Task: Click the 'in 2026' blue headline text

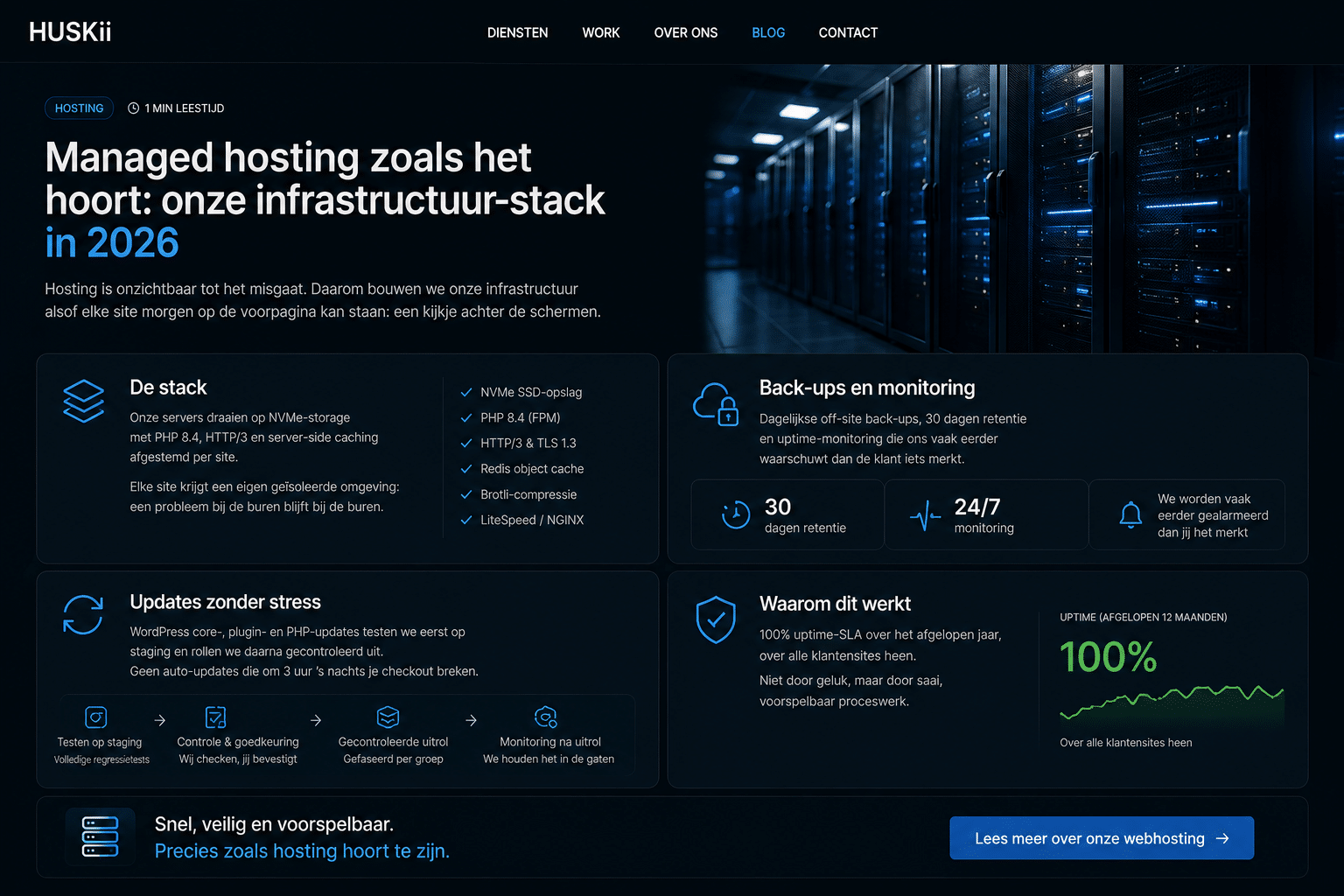Action: click(x=112, y=242)
